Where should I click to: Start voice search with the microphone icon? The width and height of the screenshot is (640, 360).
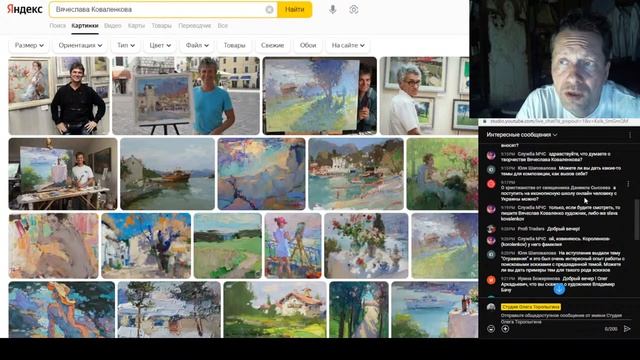(x=333, y=9)
